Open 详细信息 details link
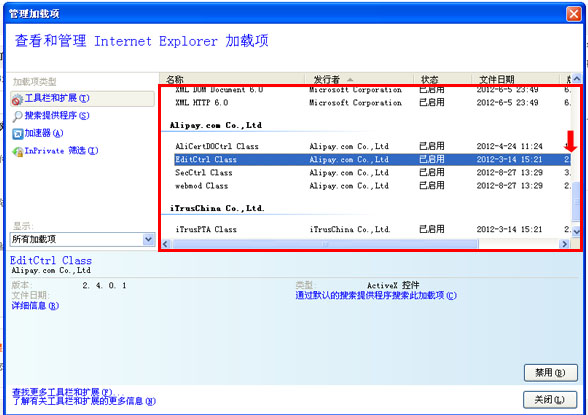This screenshot has width=588, height=415. point(35,306)
